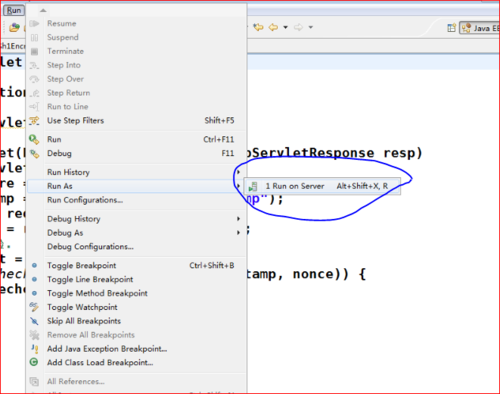Click the Step Into icon
500x394 pixels.
click(x=34, y=65)
